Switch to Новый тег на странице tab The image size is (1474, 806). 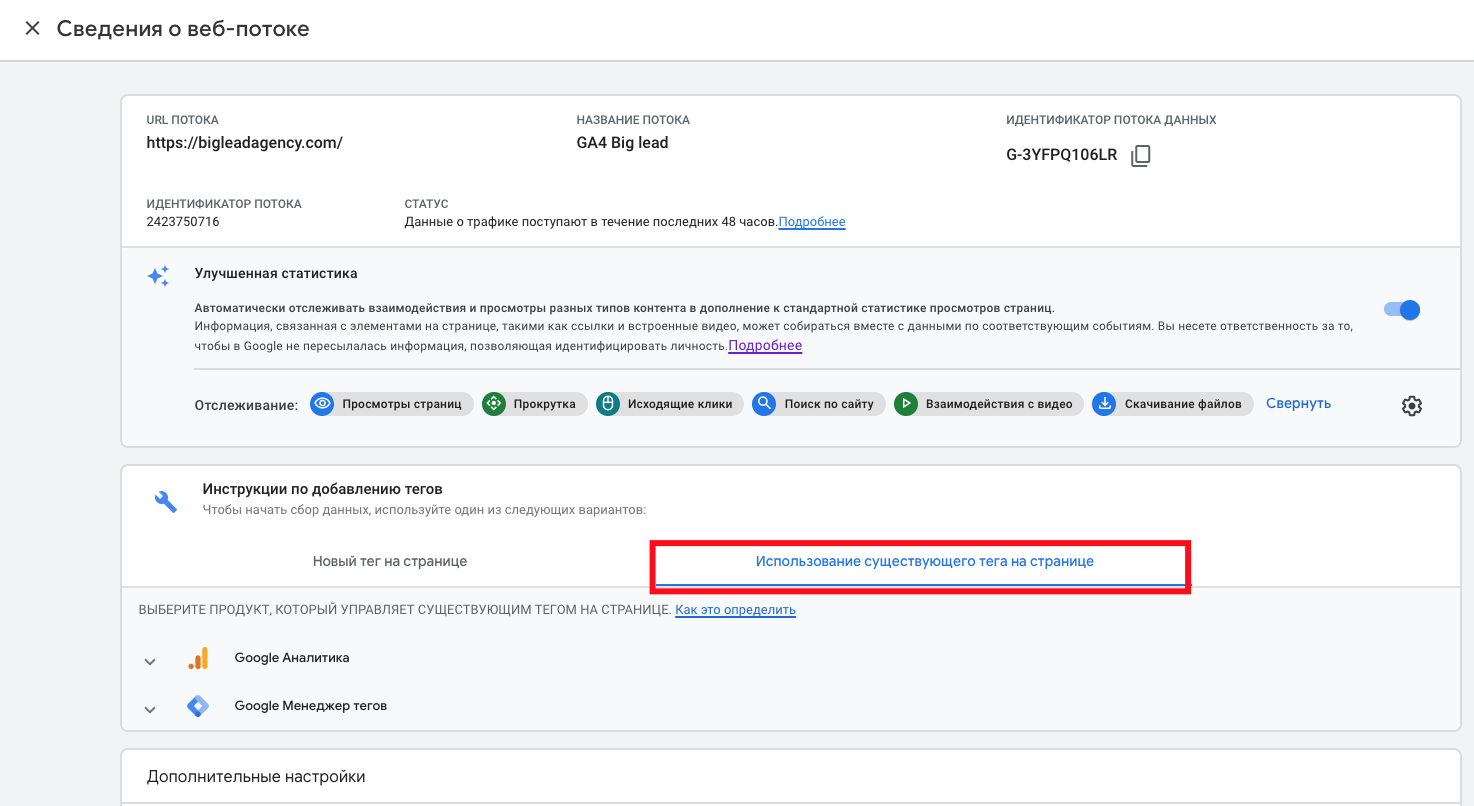coord(390,561)
